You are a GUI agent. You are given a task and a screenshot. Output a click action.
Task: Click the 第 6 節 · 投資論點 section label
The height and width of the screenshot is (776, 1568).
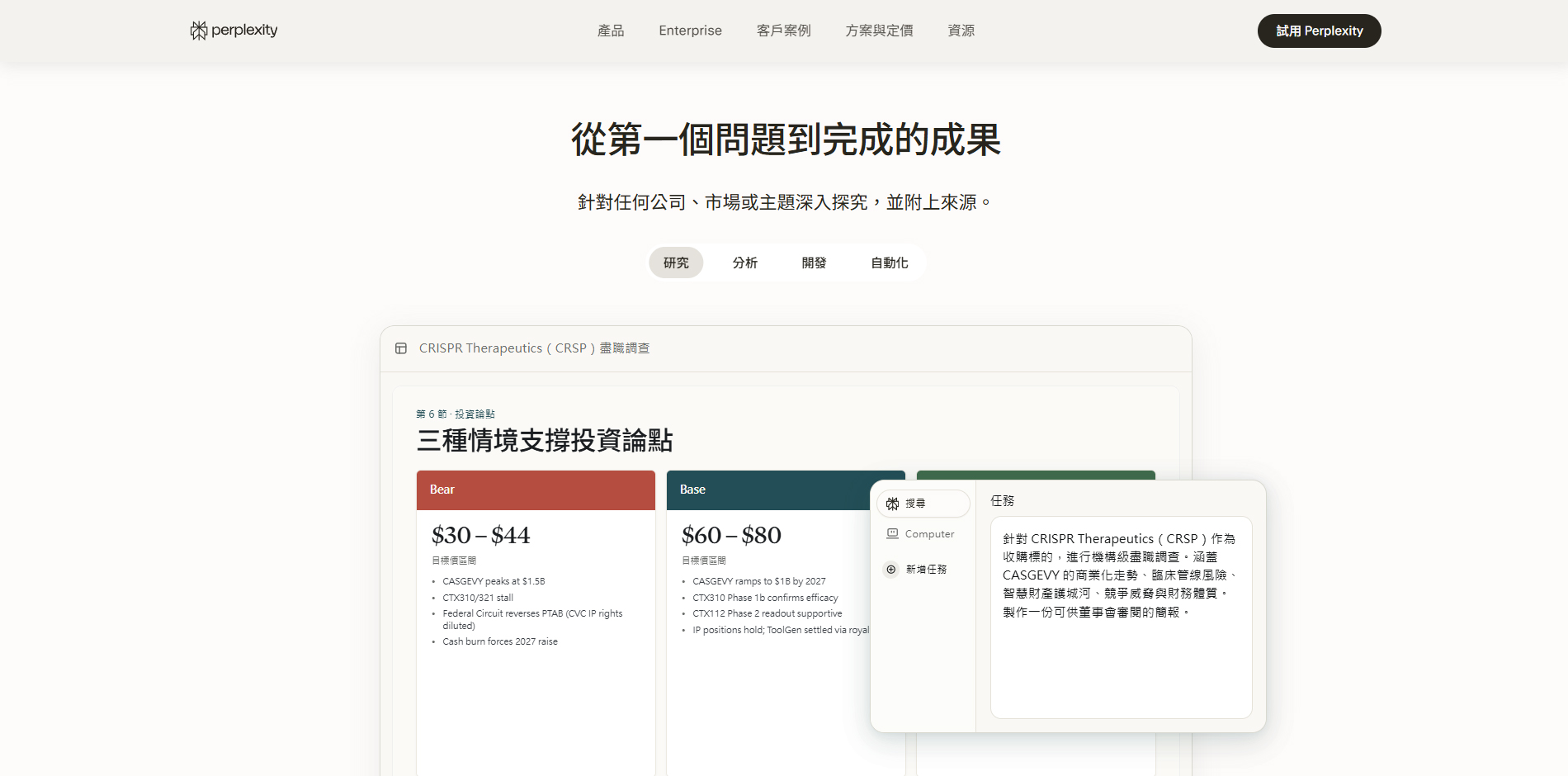[x=456, y=414]
